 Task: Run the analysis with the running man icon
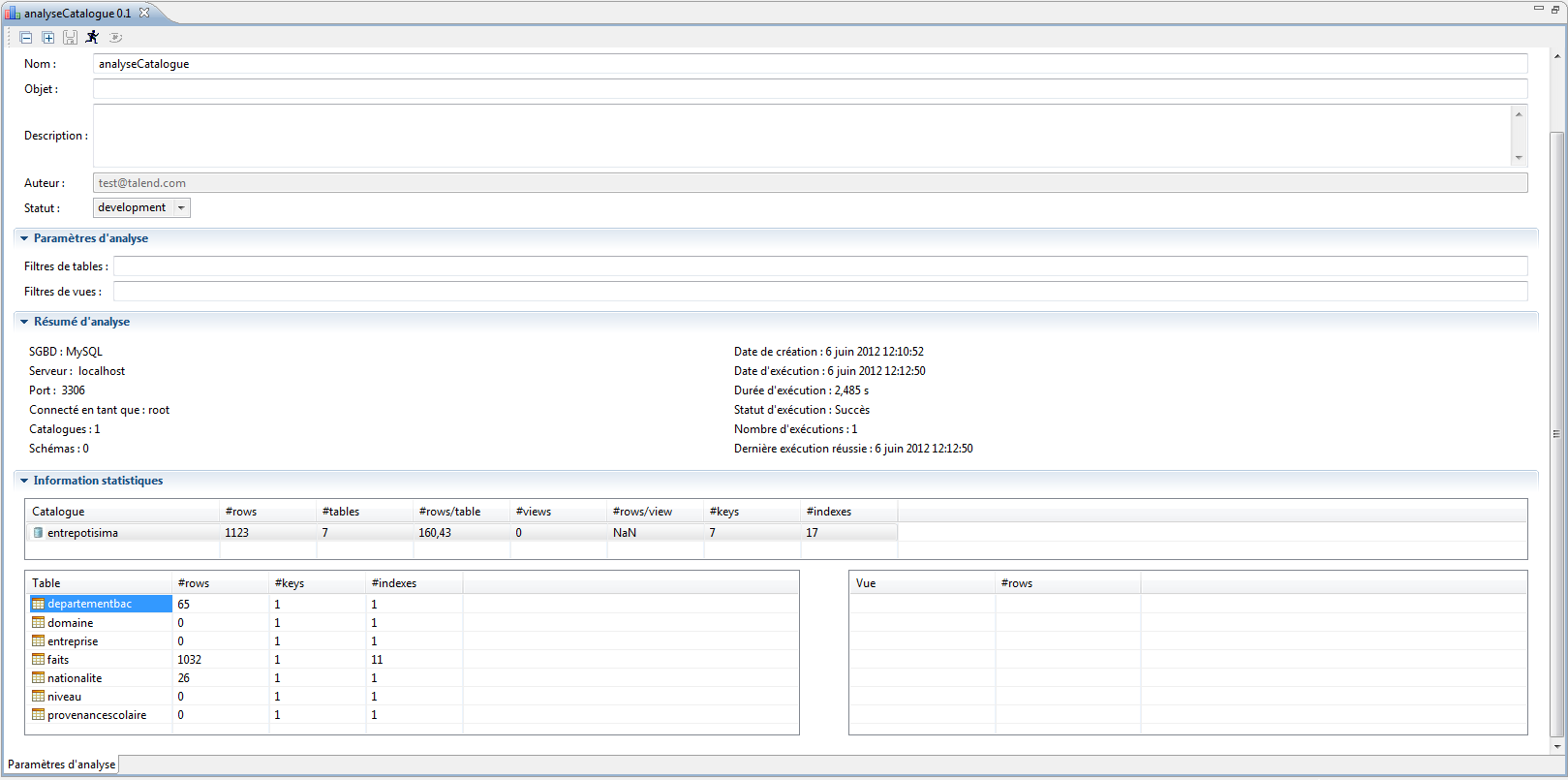[92, 37]
